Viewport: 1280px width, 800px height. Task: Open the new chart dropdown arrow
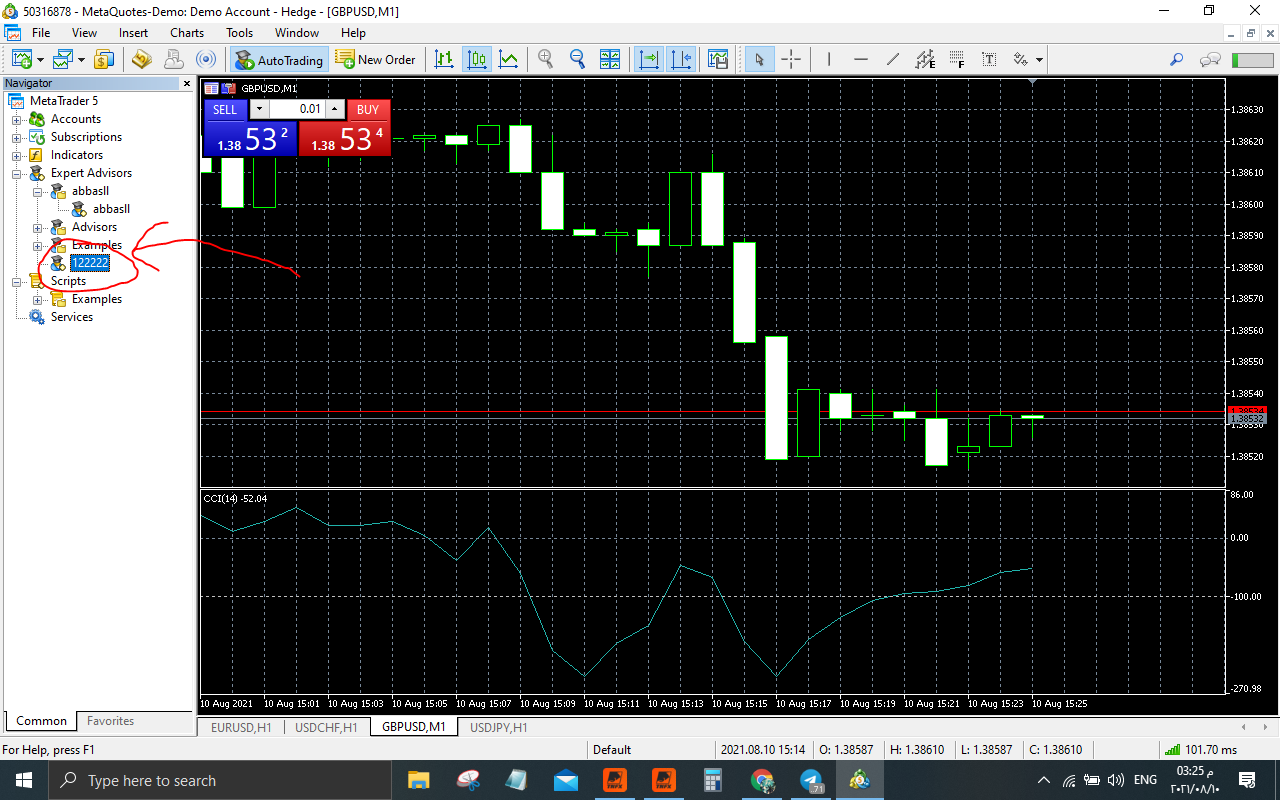(x=39, y=60)
